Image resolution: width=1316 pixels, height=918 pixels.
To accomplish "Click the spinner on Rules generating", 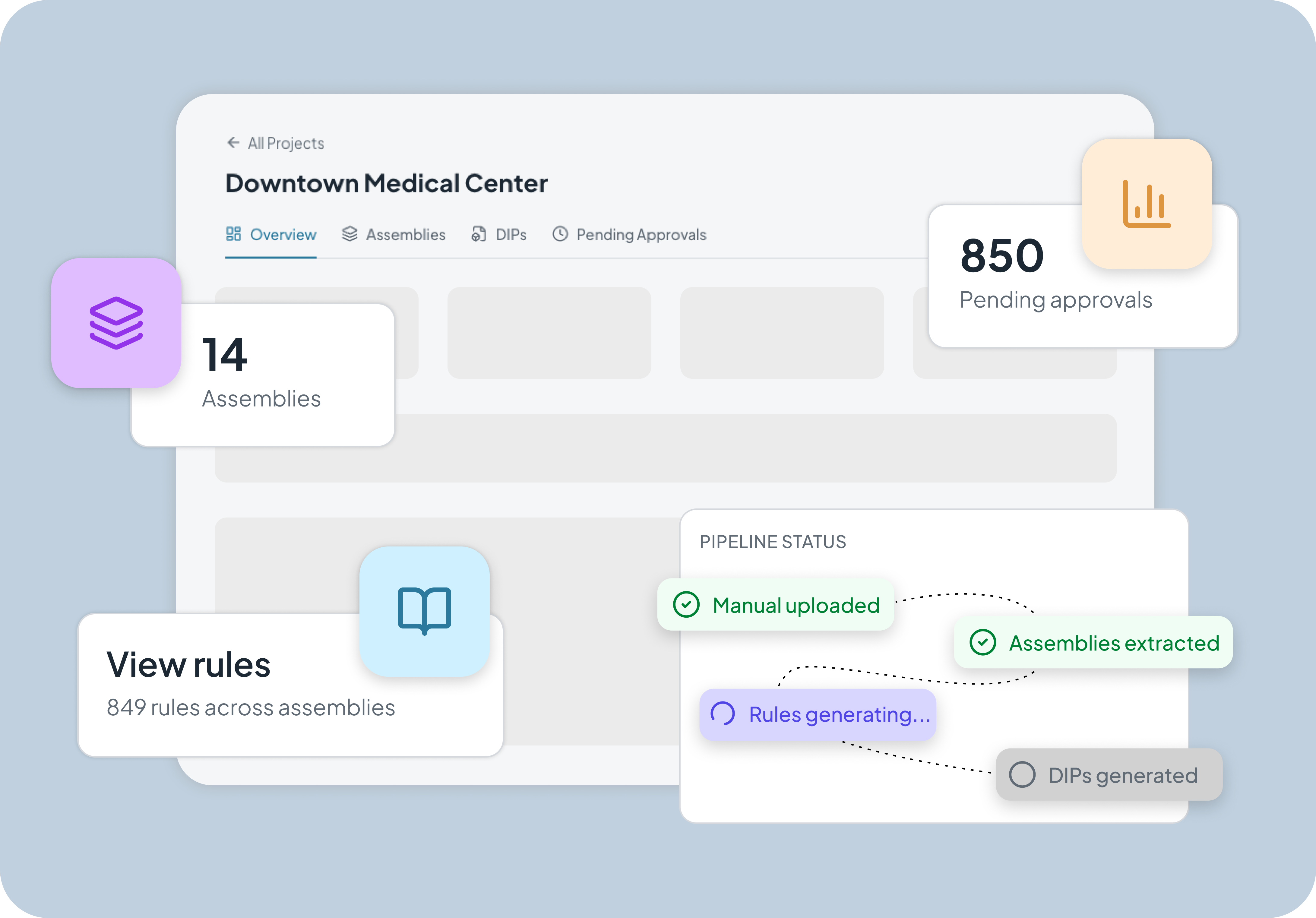I will click(722, 714).
